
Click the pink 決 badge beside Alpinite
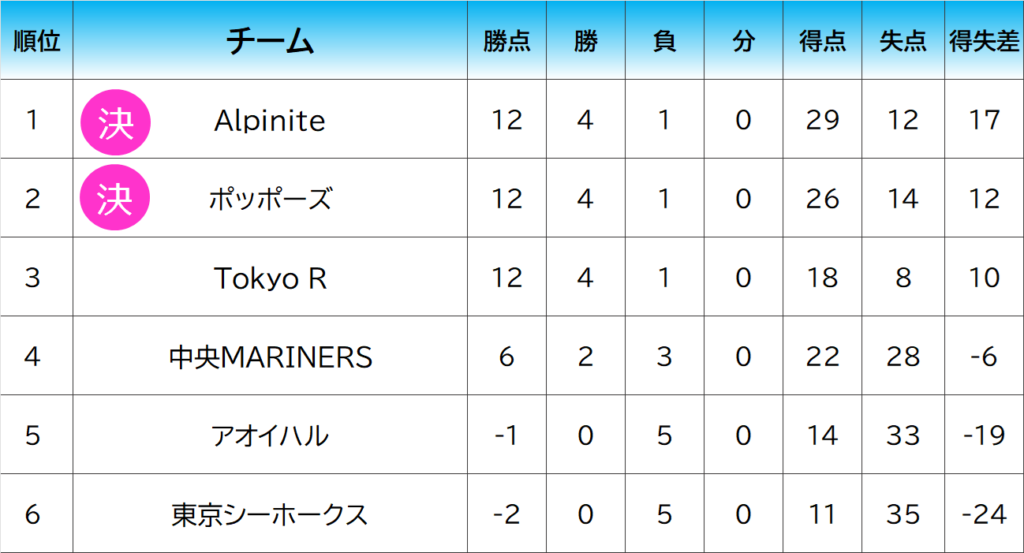(114, 120)
